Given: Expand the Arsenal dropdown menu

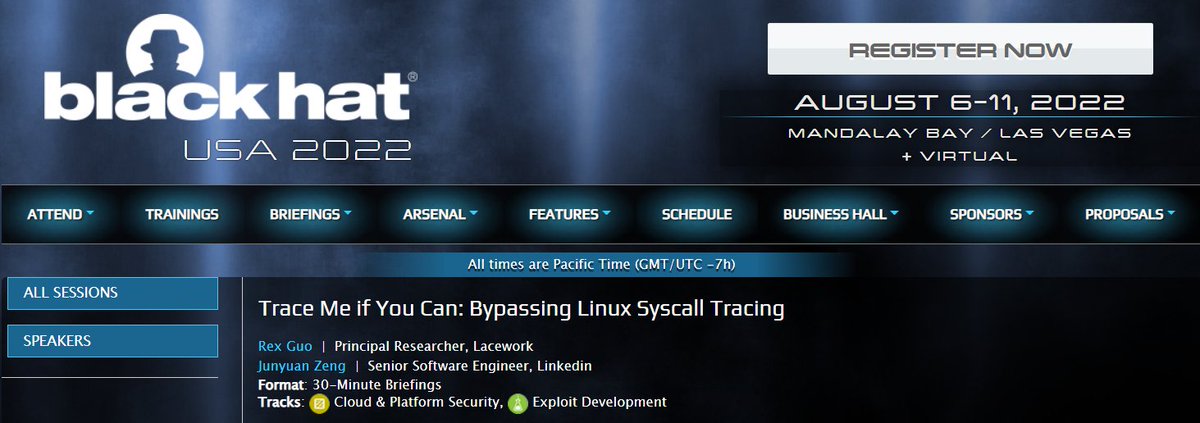Looking at the screenshot, I should tap(440, 214).
